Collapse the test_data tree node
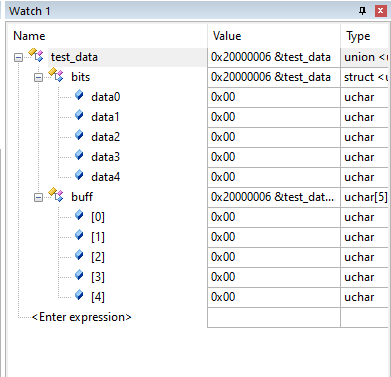The height and width of the screenshot is (377, 391). pos(18,58)
